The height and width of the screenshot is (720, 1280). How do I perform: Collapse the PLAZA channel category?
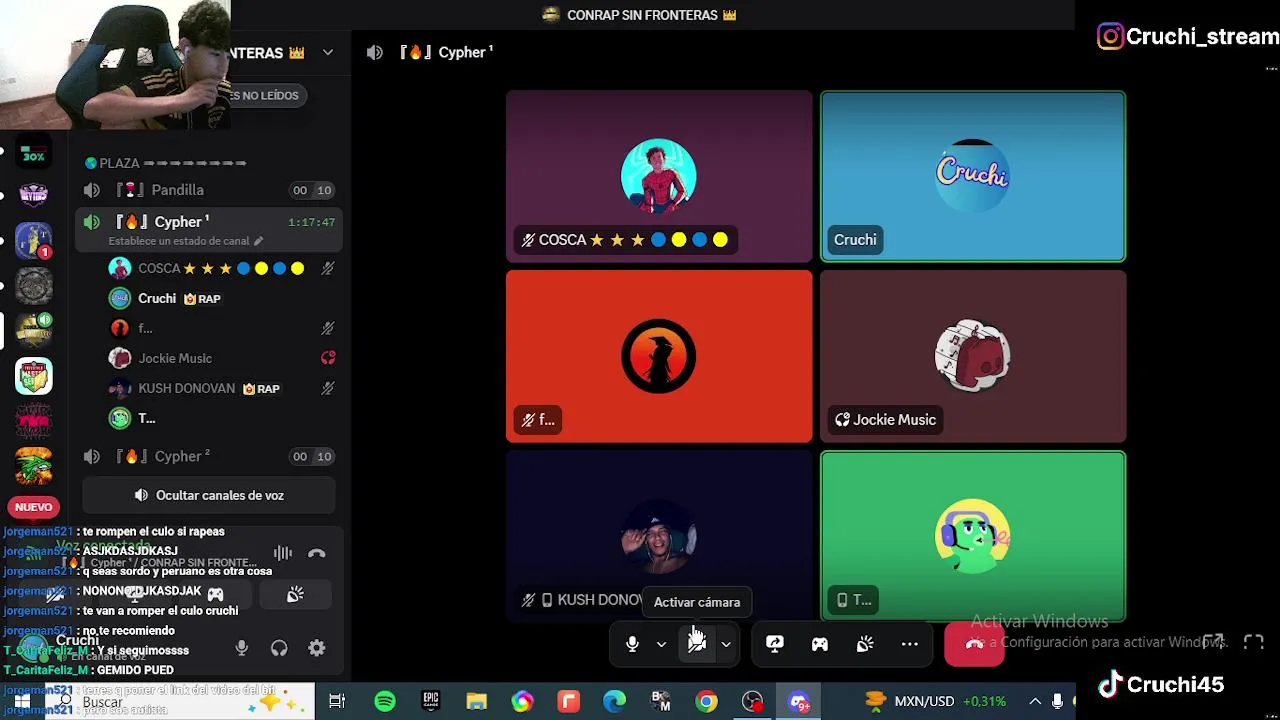click(x=165, y=163)
